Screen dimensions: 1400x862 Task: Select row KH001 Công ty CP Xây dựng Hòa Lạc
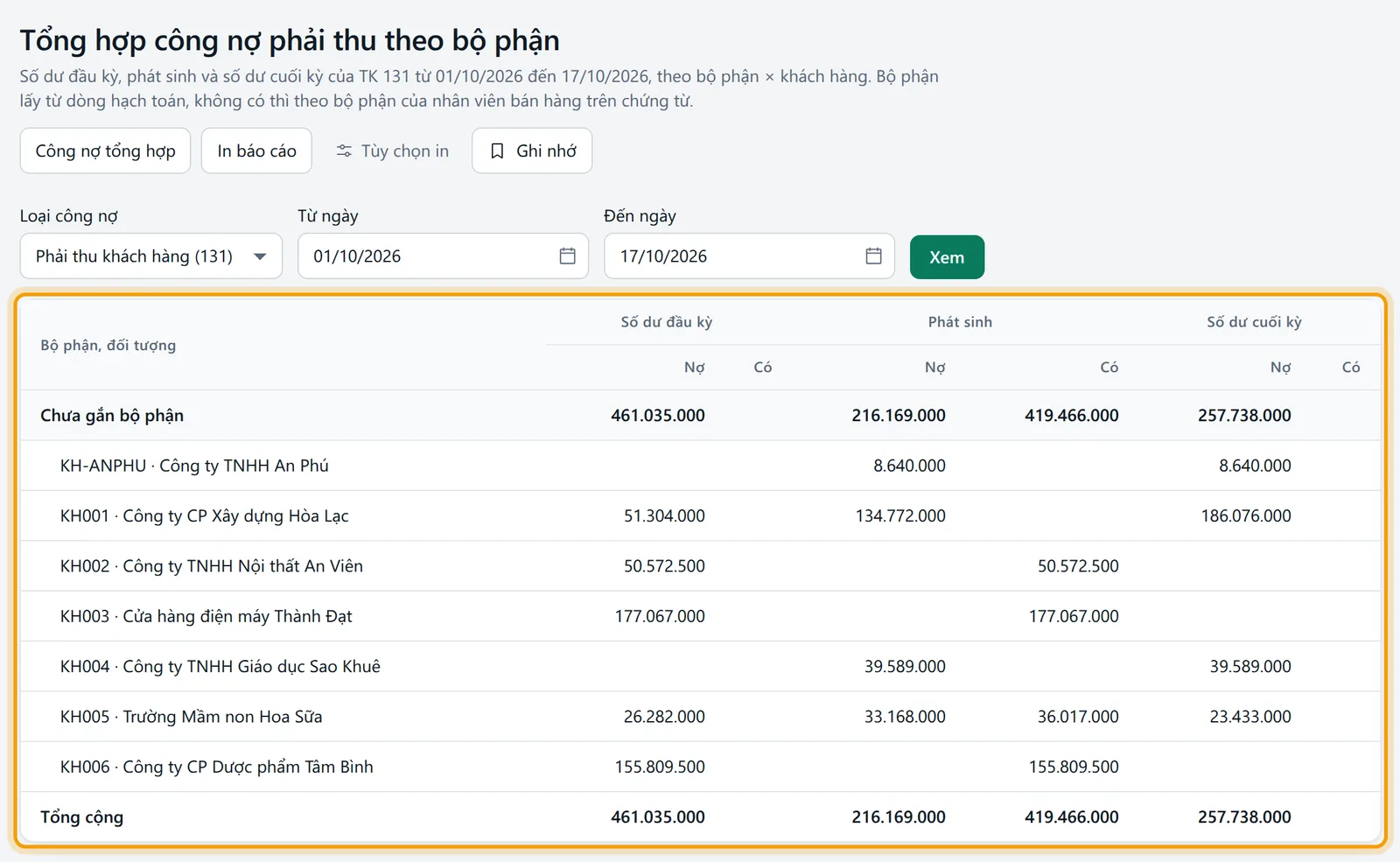(x=700, y=515)
